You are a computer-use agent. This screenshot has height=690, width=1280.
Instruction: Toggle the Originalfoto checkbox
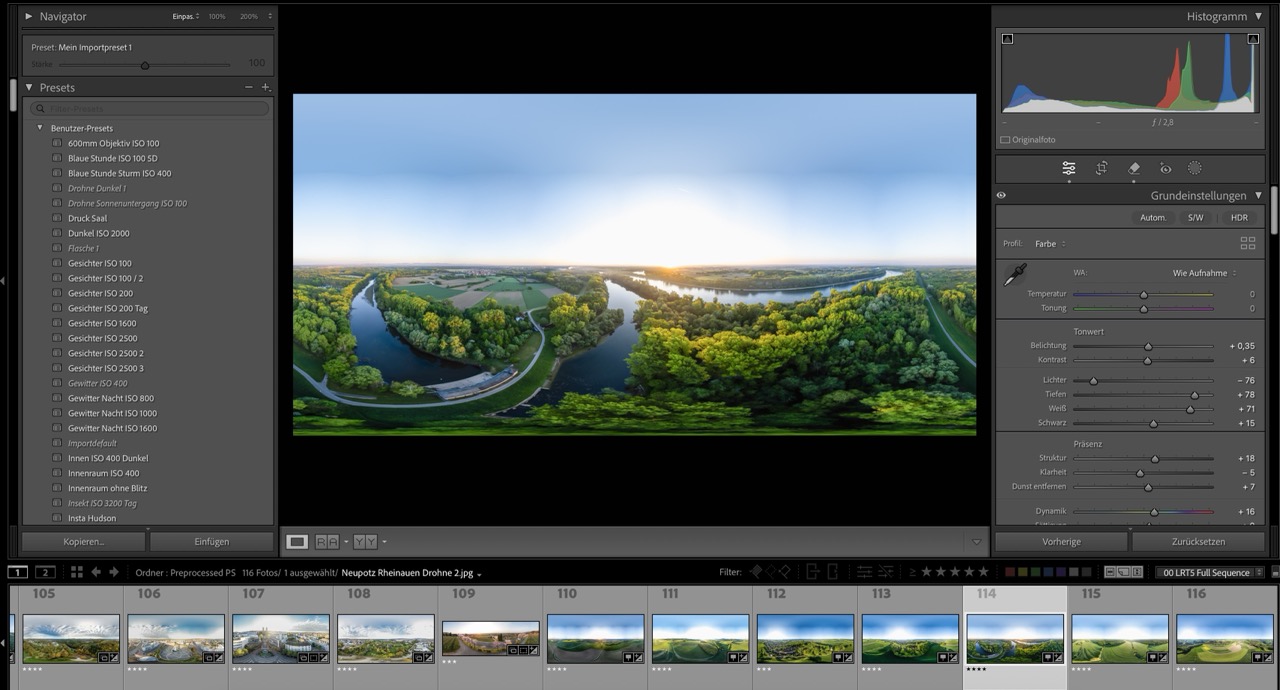(1005, 140)
